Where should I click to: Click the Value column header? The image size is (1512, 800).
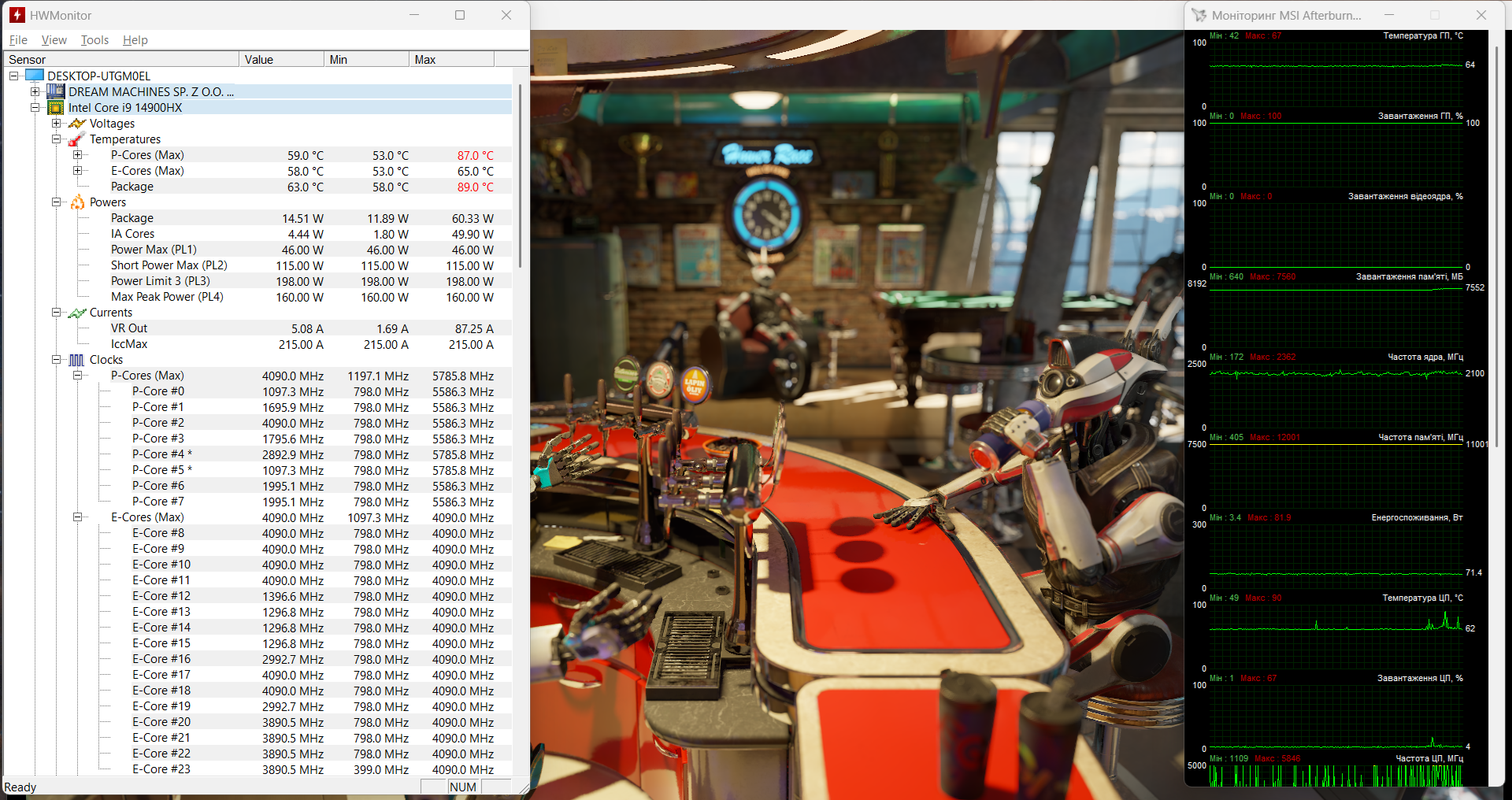(x=281, y=59)
